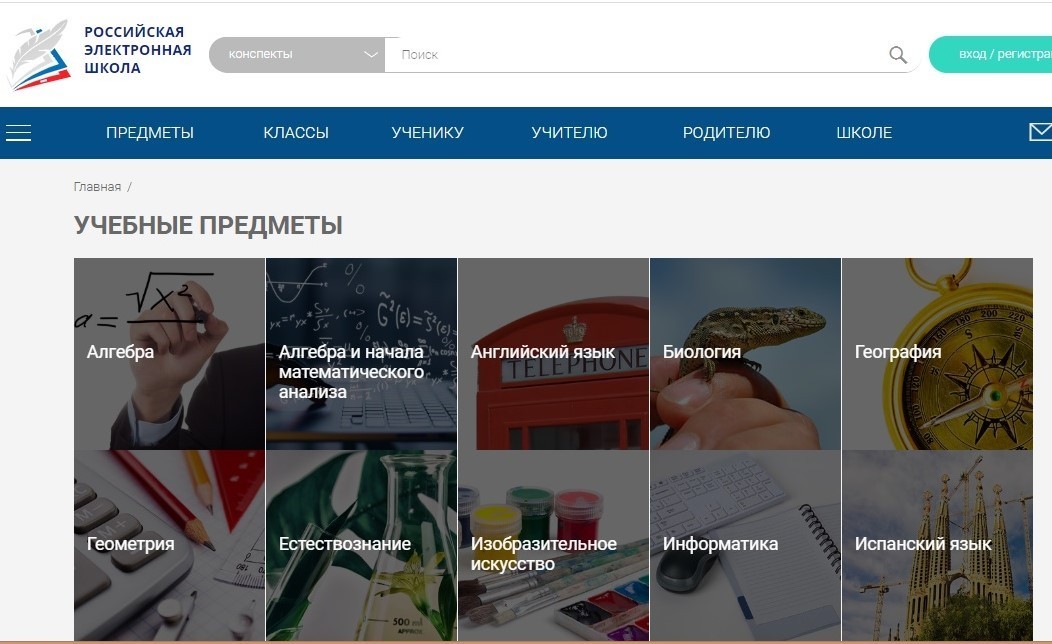Select the УЧИТЕЛЮ menu item

[x=569, y=133]
